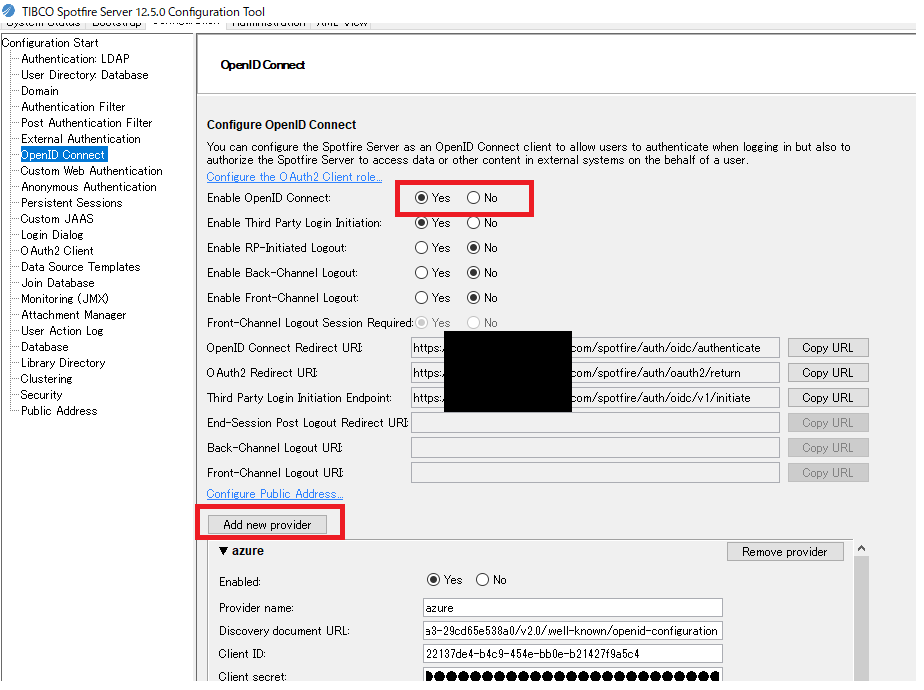
Task: Set azure provider Enabled to No
Action: (483, 580)
